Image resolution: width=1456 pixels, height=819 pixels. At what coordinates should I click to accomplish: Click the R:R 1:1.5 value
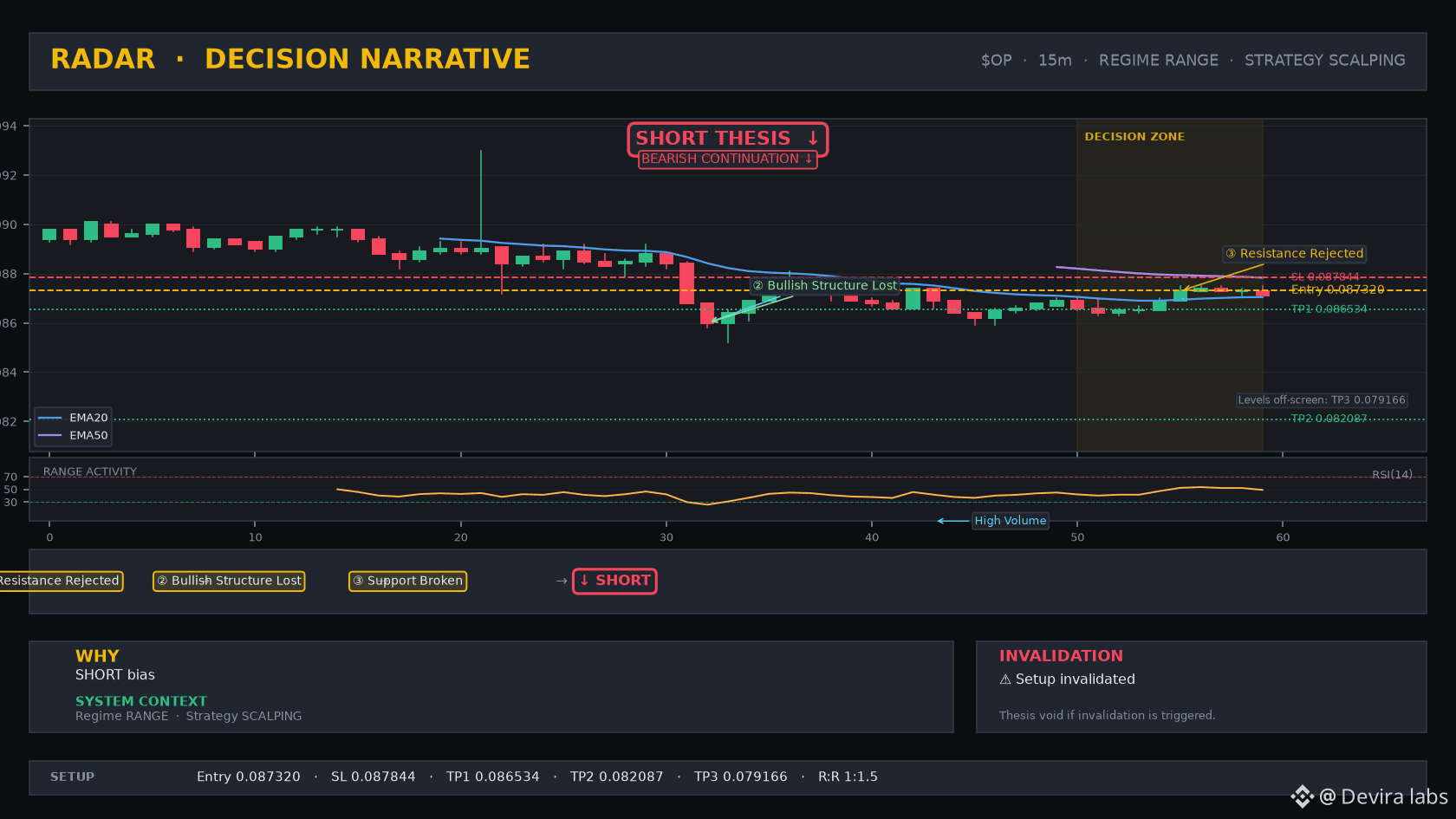(x=848, y=777)
